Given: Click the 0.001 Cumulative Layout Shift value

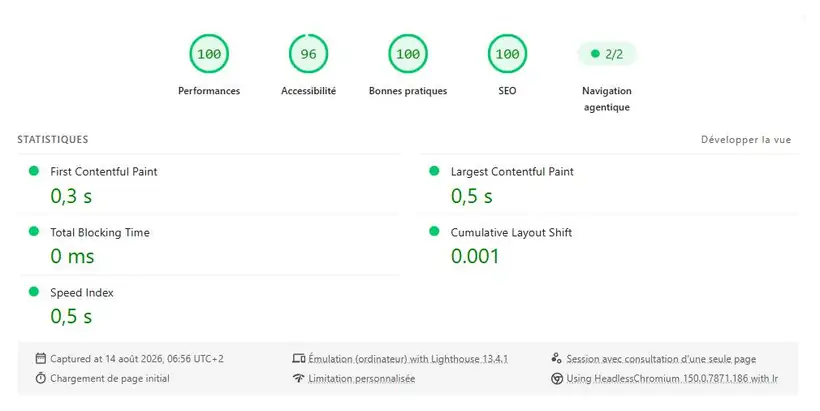Looking at the screenshot, I should pyautogui.click(x=475, y=256).
